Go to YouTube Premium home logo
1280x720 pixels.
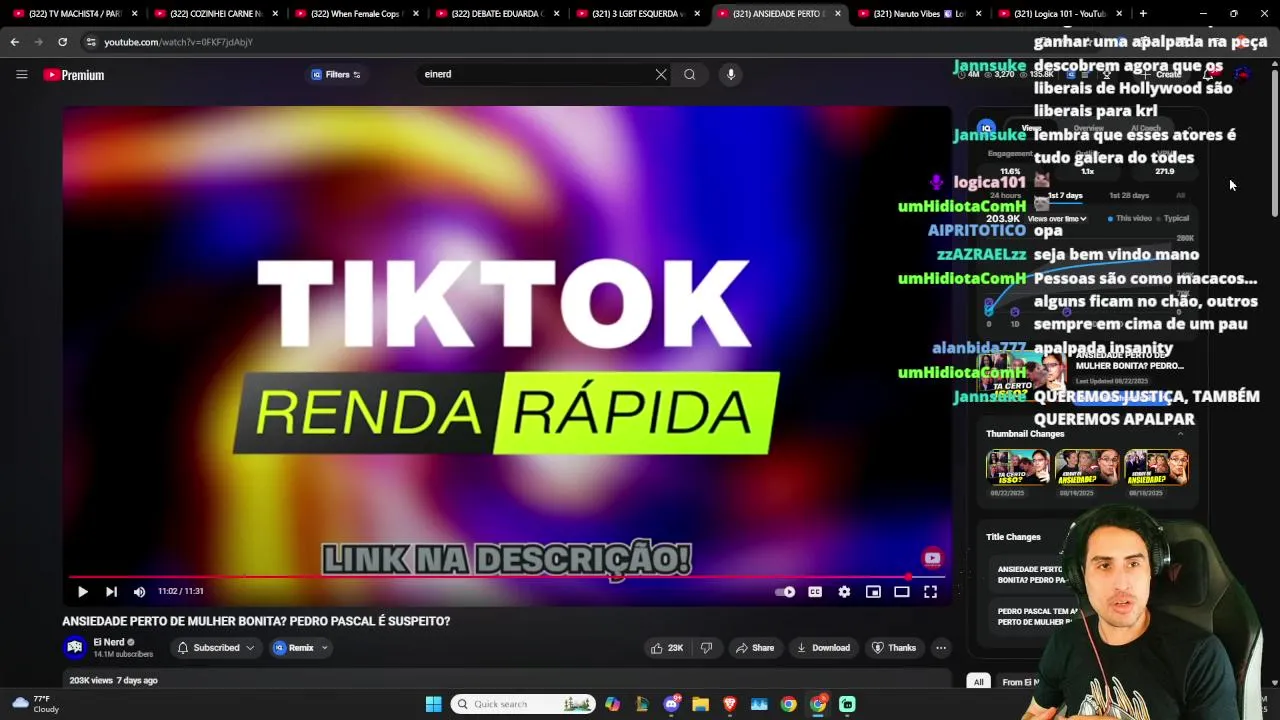74,75
